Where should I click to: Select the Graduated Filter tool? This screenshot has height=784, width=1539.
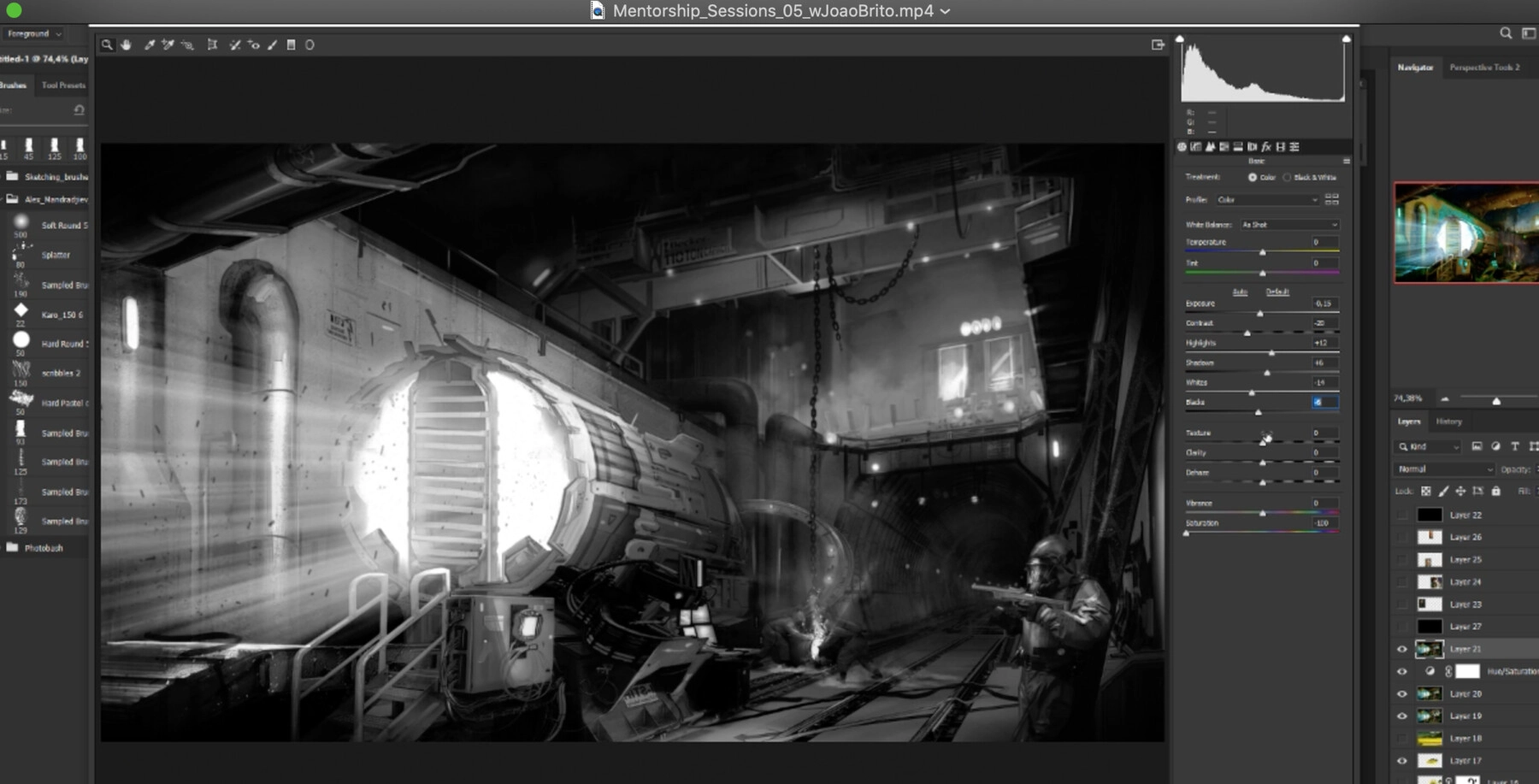[x=291, y=45]
